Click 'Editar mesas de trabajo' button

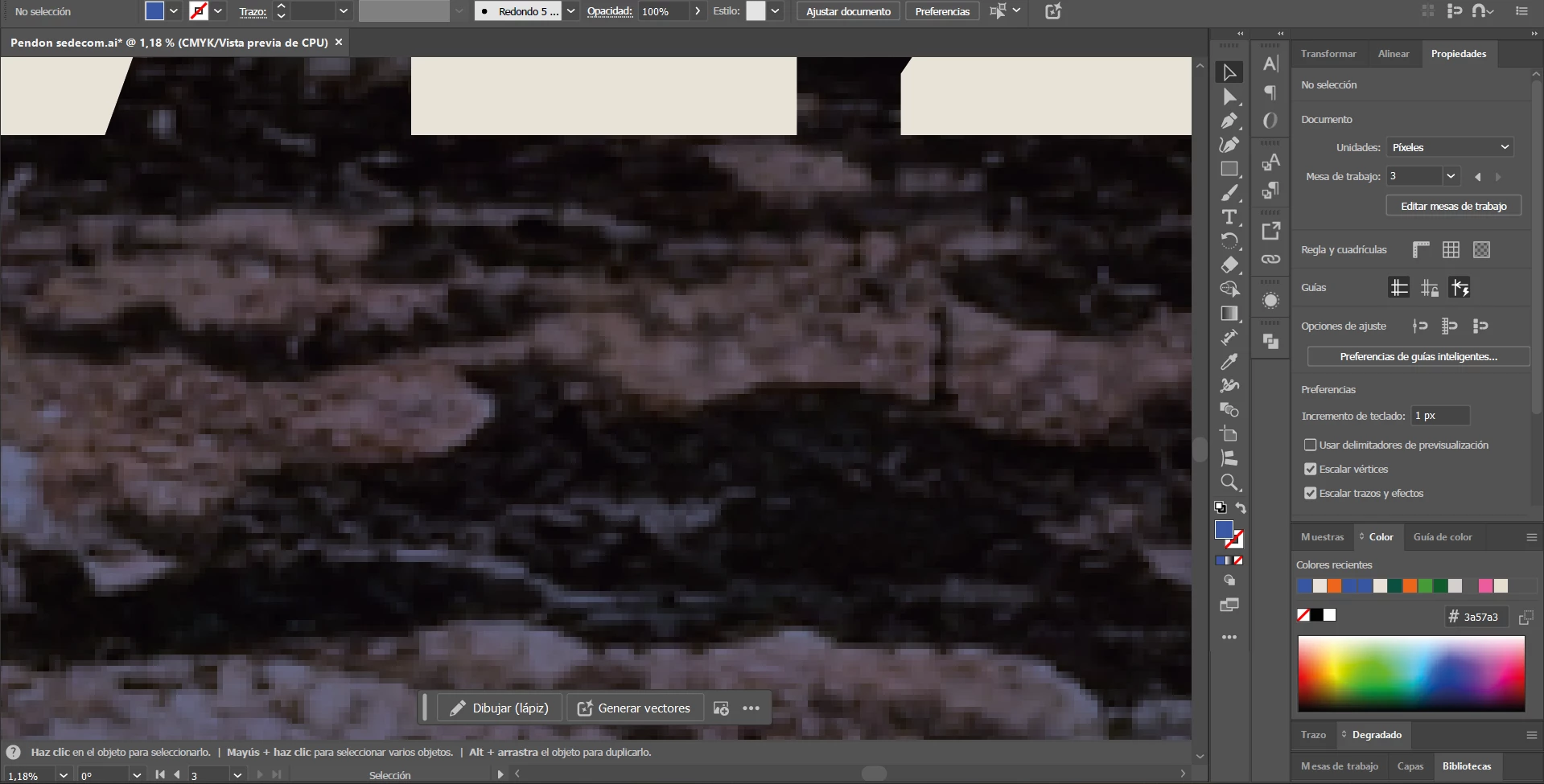(x=1453, y=206)
